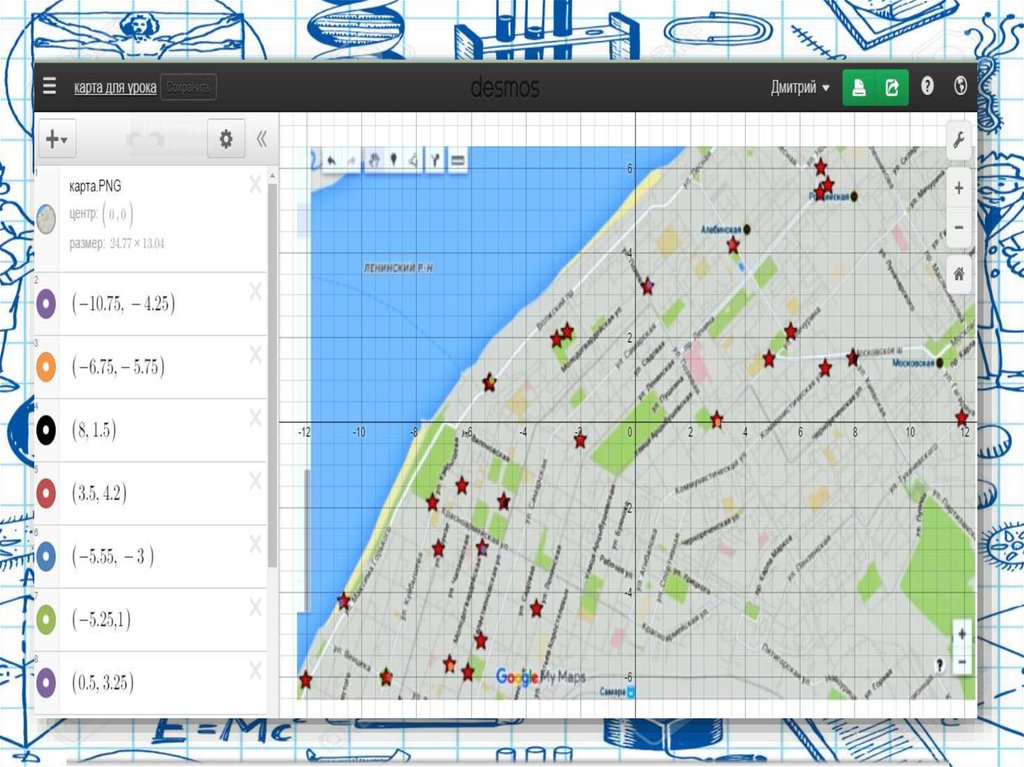Screen dimensions: 1024x767
Task: Reset graph to default home view
Action: click(959, 274)
